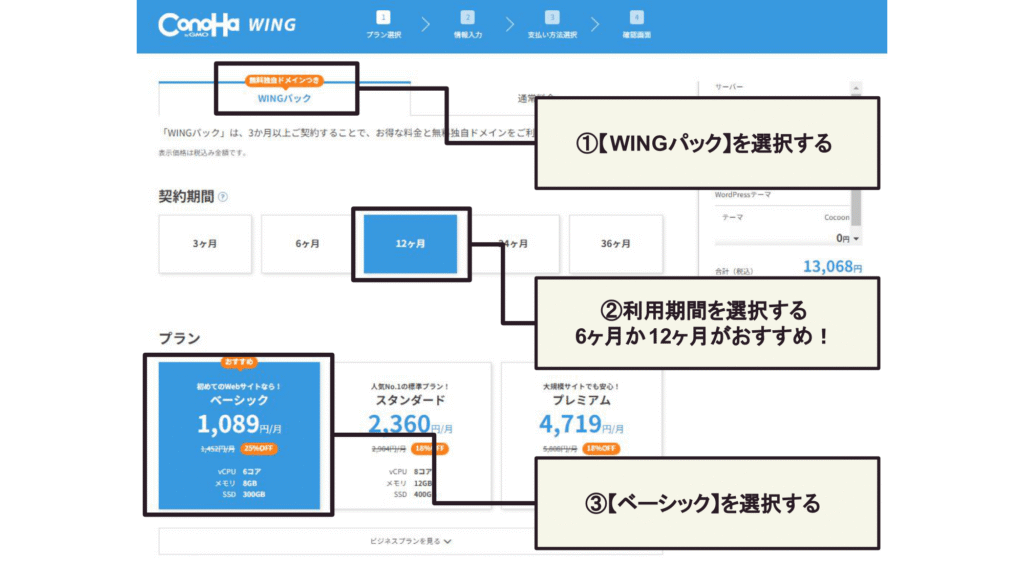The image size is (1024, 576).
Task: Click step 3 支払い方法選択 indicator
Action: (x=552, y=26)
